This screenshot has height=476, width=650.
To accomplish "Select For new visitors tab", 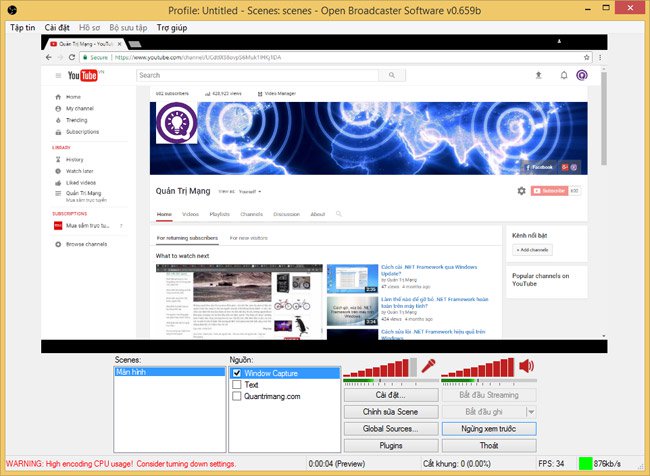I will tap(249, 238).
